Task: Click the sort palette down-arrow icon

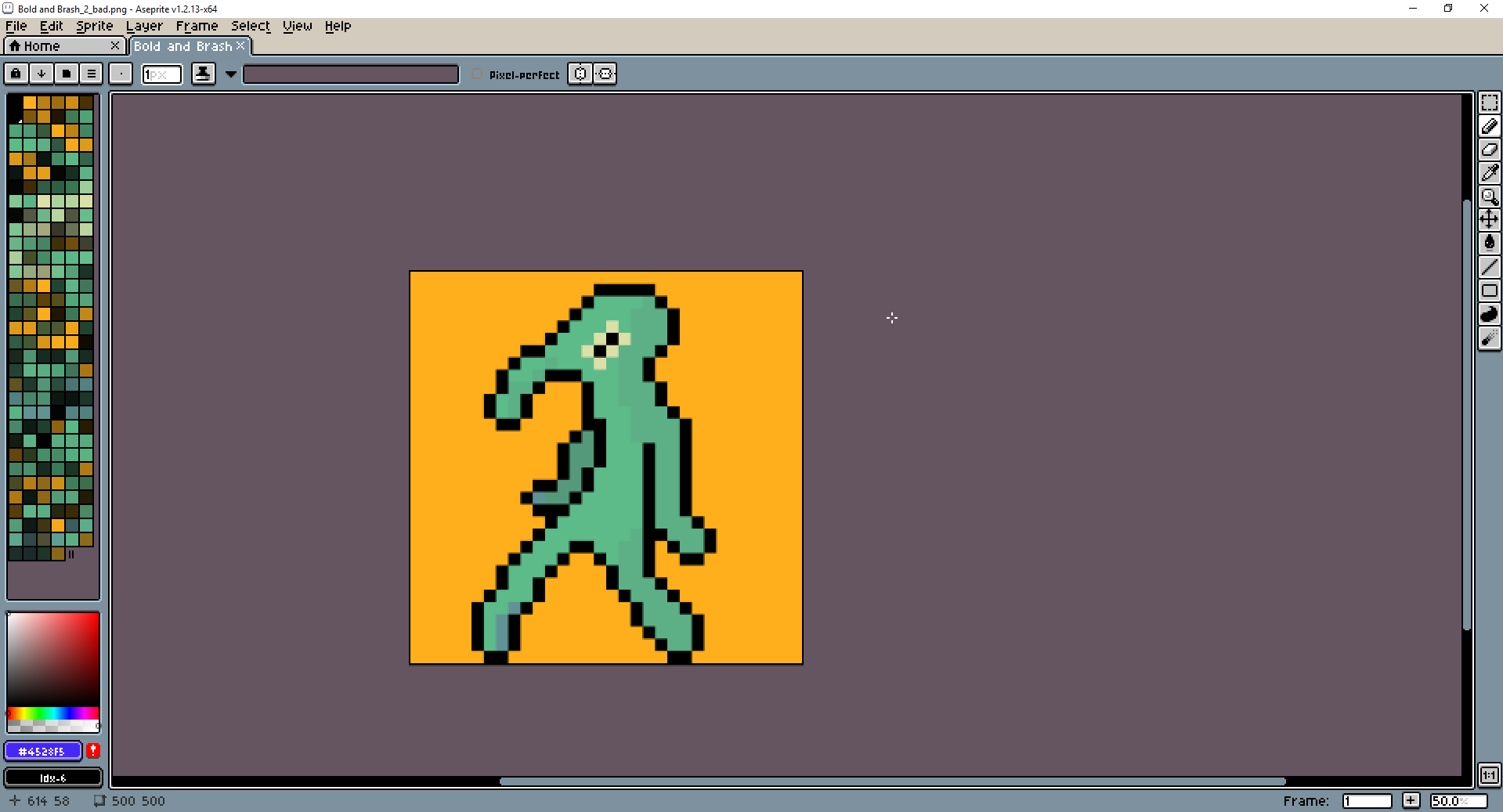Action: click(x=41, y=74)
